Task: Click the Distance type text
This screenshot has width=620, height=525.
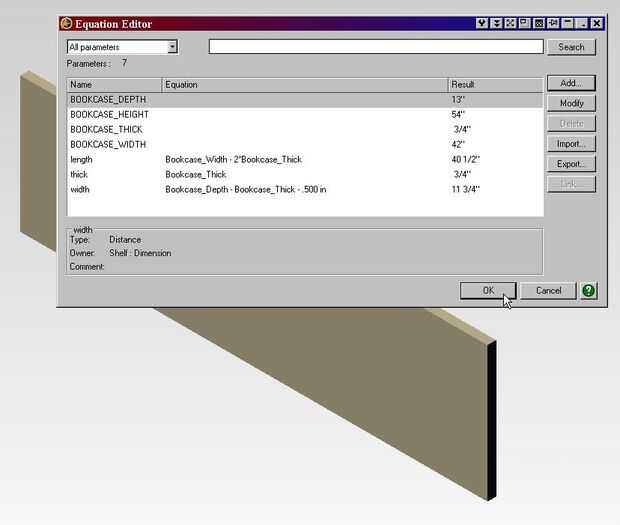Action: [125, 240]
